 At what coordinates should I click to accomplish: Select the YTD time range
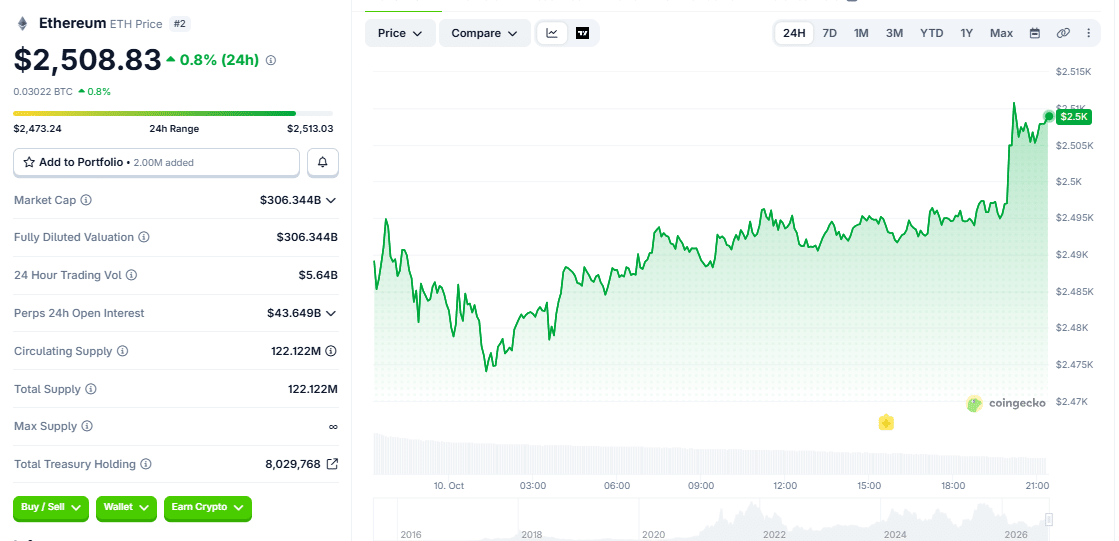(x=931, y=33)
